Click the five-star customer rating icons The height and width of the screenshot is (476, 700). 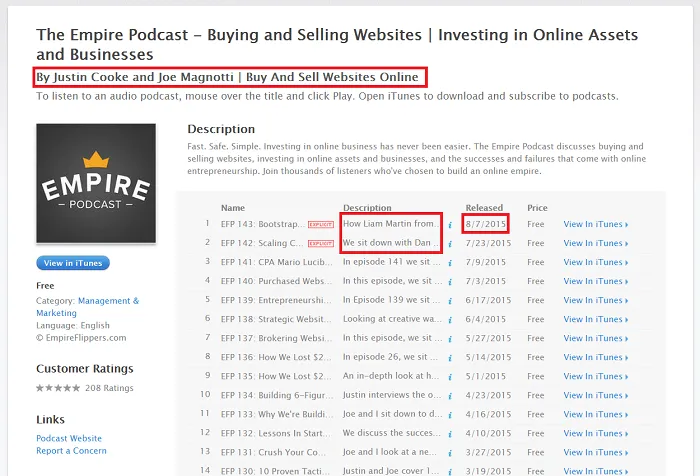[58, 388]
